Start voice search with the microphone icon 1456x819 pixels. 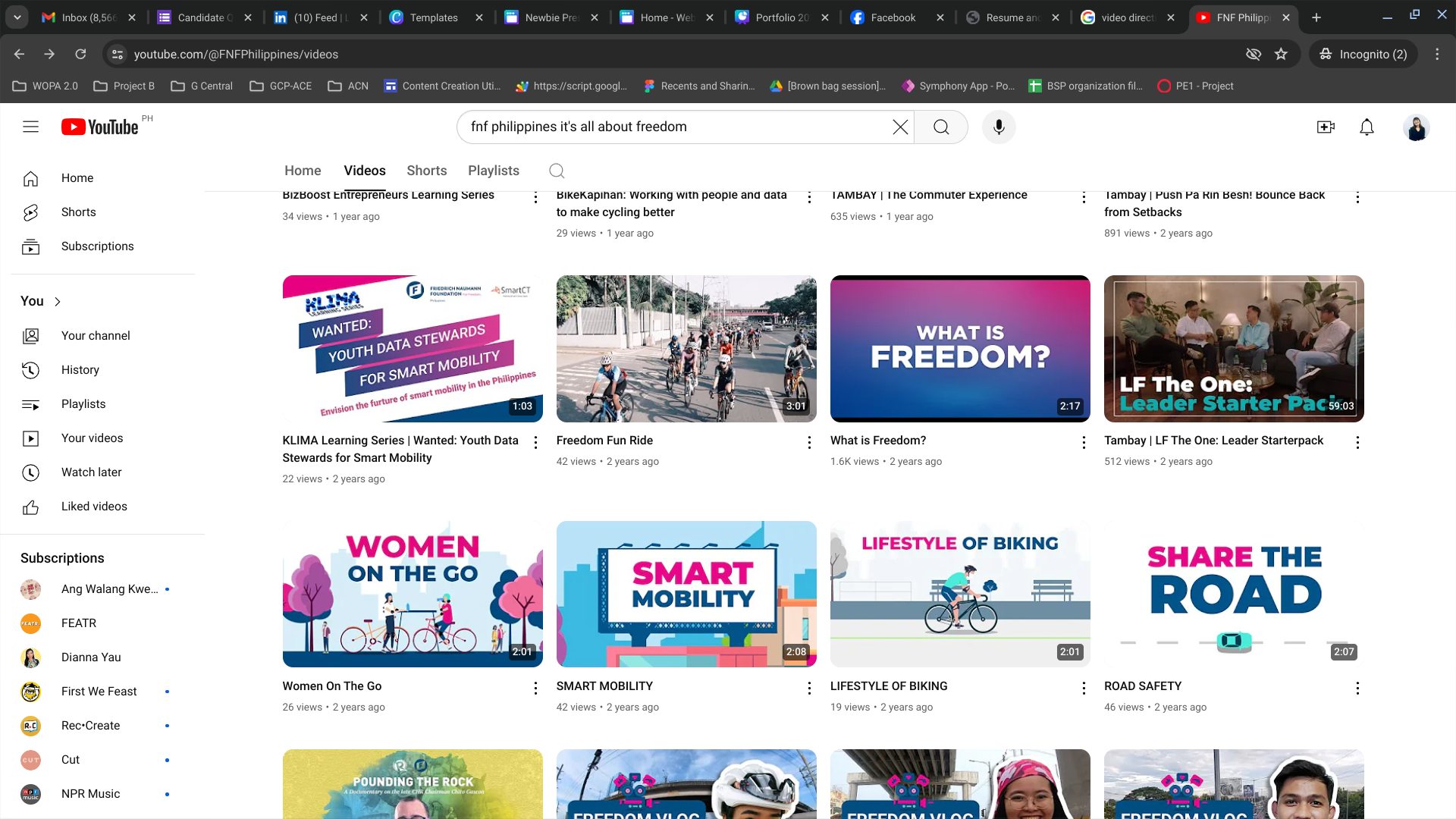click(x=999, y=127)
